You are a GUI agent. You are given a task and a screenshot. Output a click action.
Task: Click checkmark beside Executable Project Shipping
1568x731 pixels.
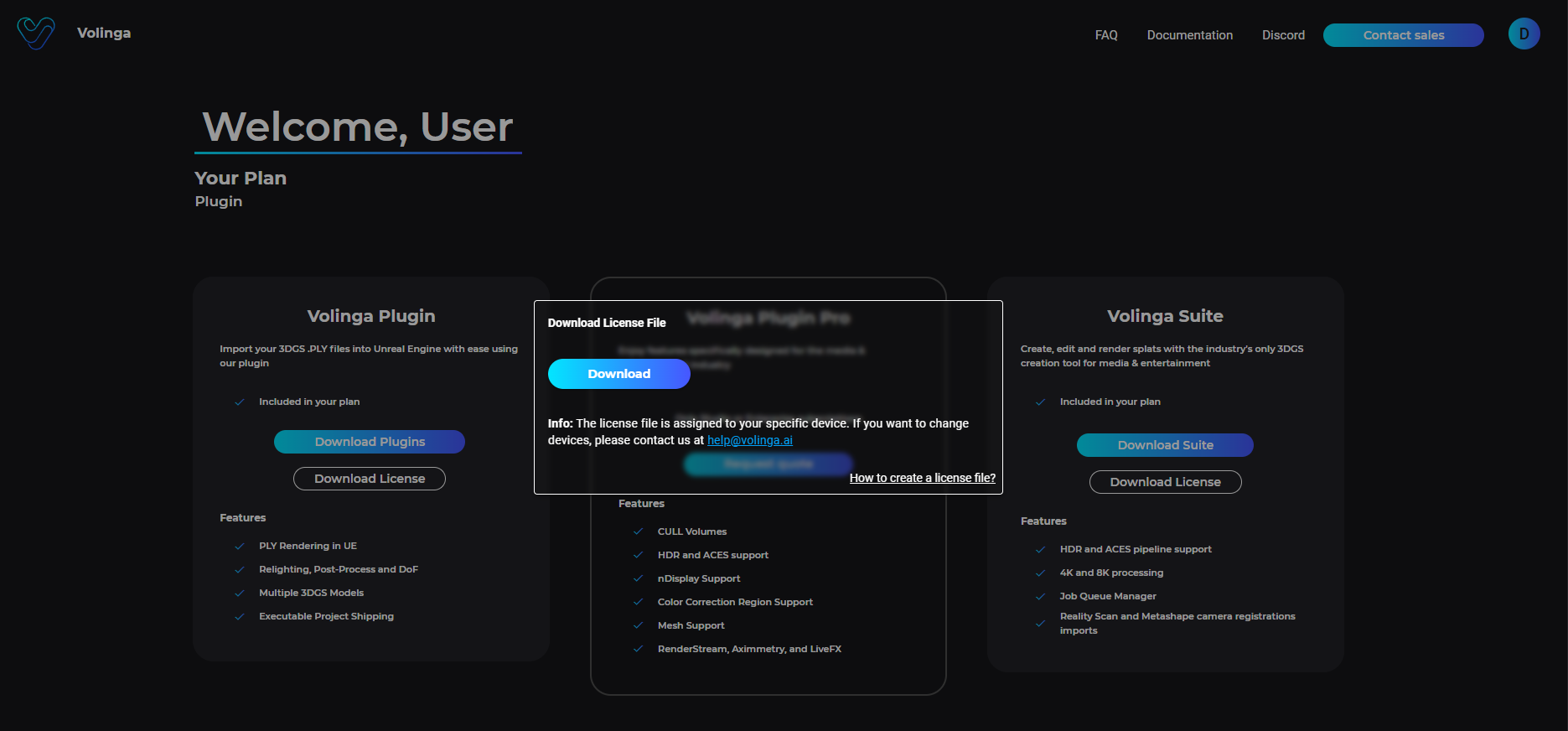240,617
